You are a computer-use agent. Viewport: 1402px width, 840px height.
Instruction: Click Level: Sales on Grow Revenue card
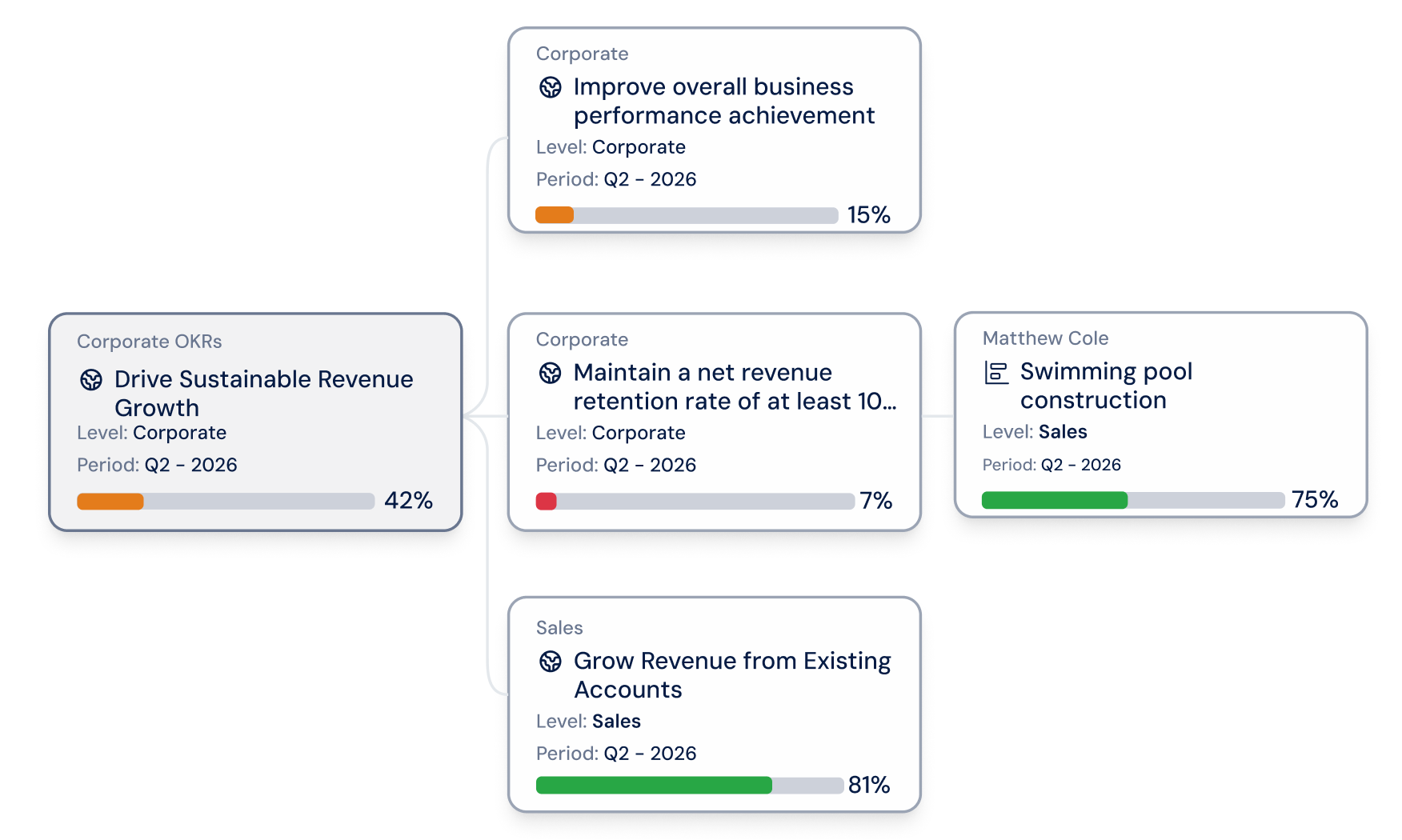[x=588, y=722]
